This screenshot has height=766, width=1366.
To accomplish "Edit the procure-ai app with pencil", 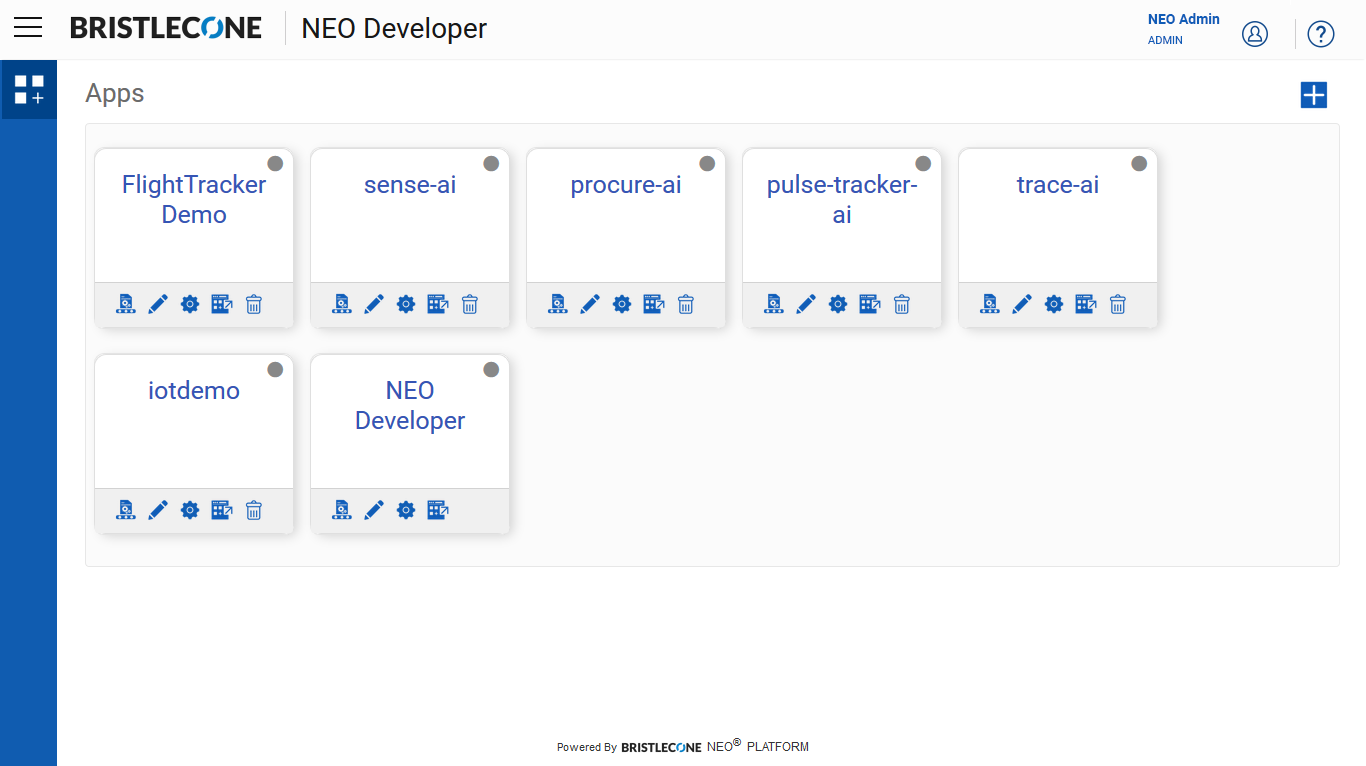I will (x=590, y=304).
